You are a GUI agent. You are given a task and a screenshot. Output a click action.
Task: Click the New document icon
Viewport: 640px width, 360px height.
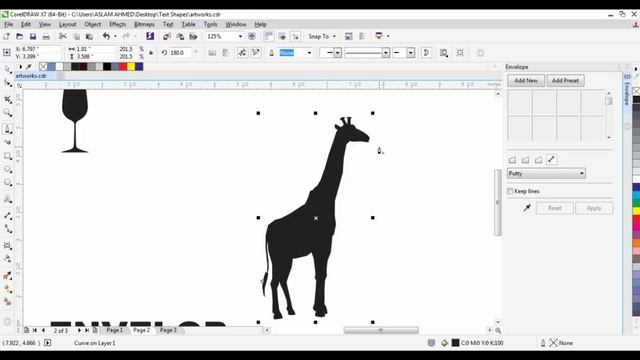click(x=7, y=37)
